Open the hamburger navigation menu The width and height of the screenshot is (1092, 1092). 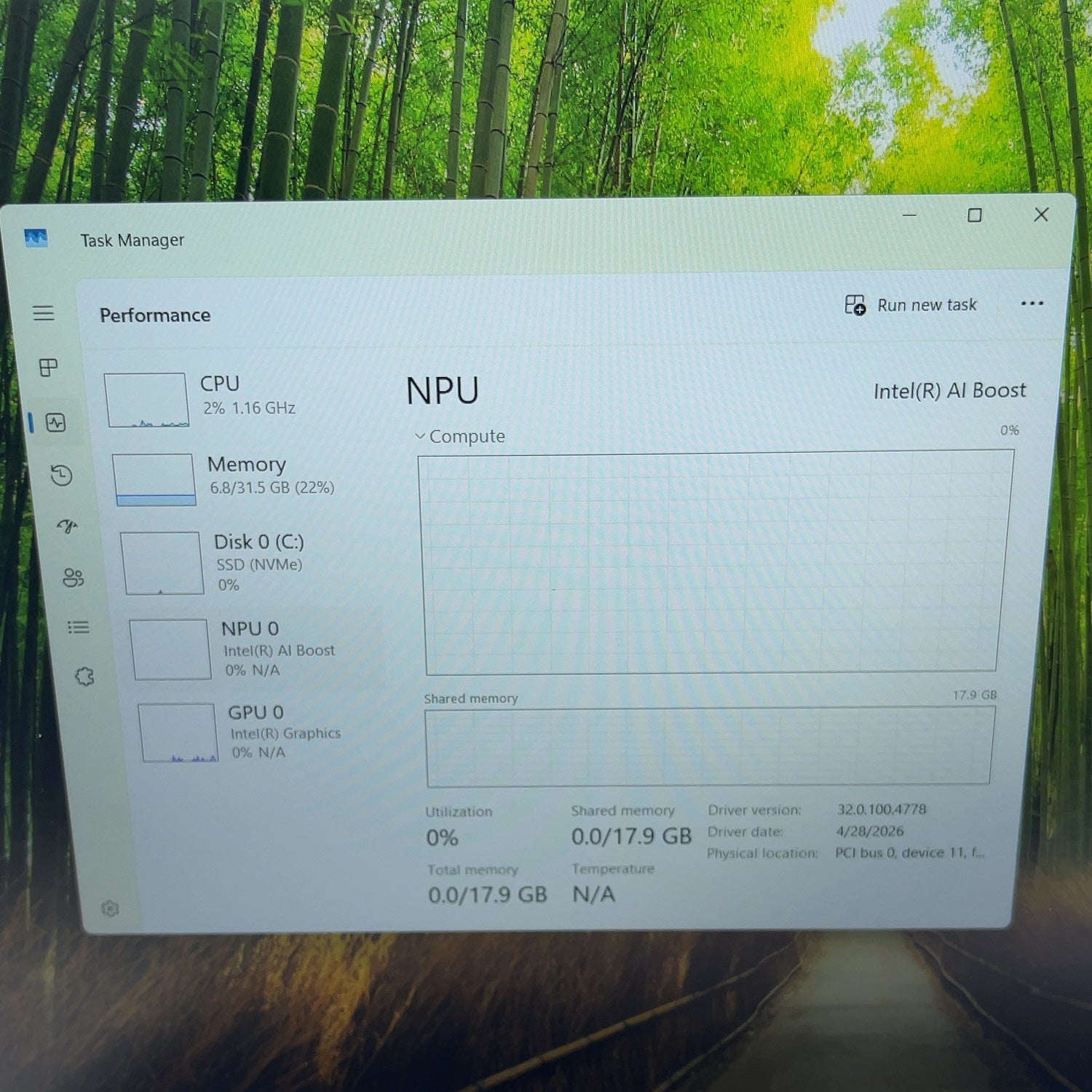[x=44, y=313]
